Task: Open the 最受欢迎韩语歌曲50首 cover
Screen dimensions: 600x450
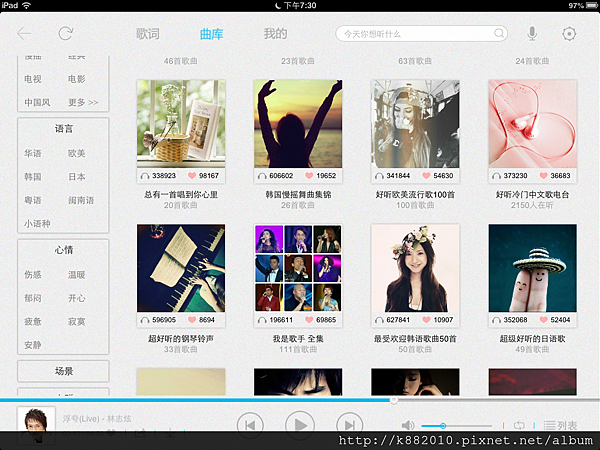Action: [x=415, y=268]
